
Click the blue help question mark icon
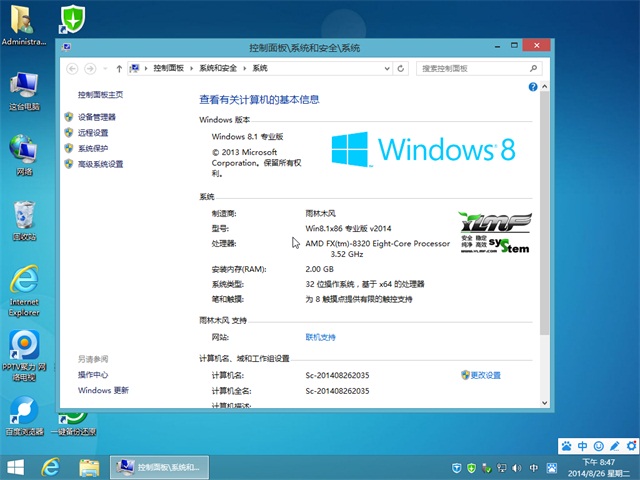(533, 88)
